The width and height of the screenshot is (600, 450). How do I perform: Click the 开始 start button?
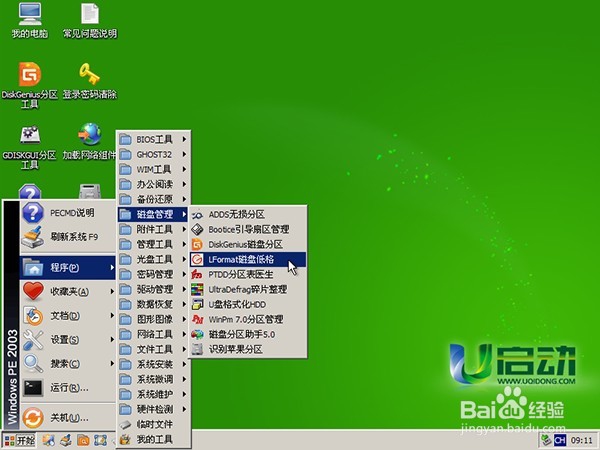pyautogui.click(x=20, y=440)
